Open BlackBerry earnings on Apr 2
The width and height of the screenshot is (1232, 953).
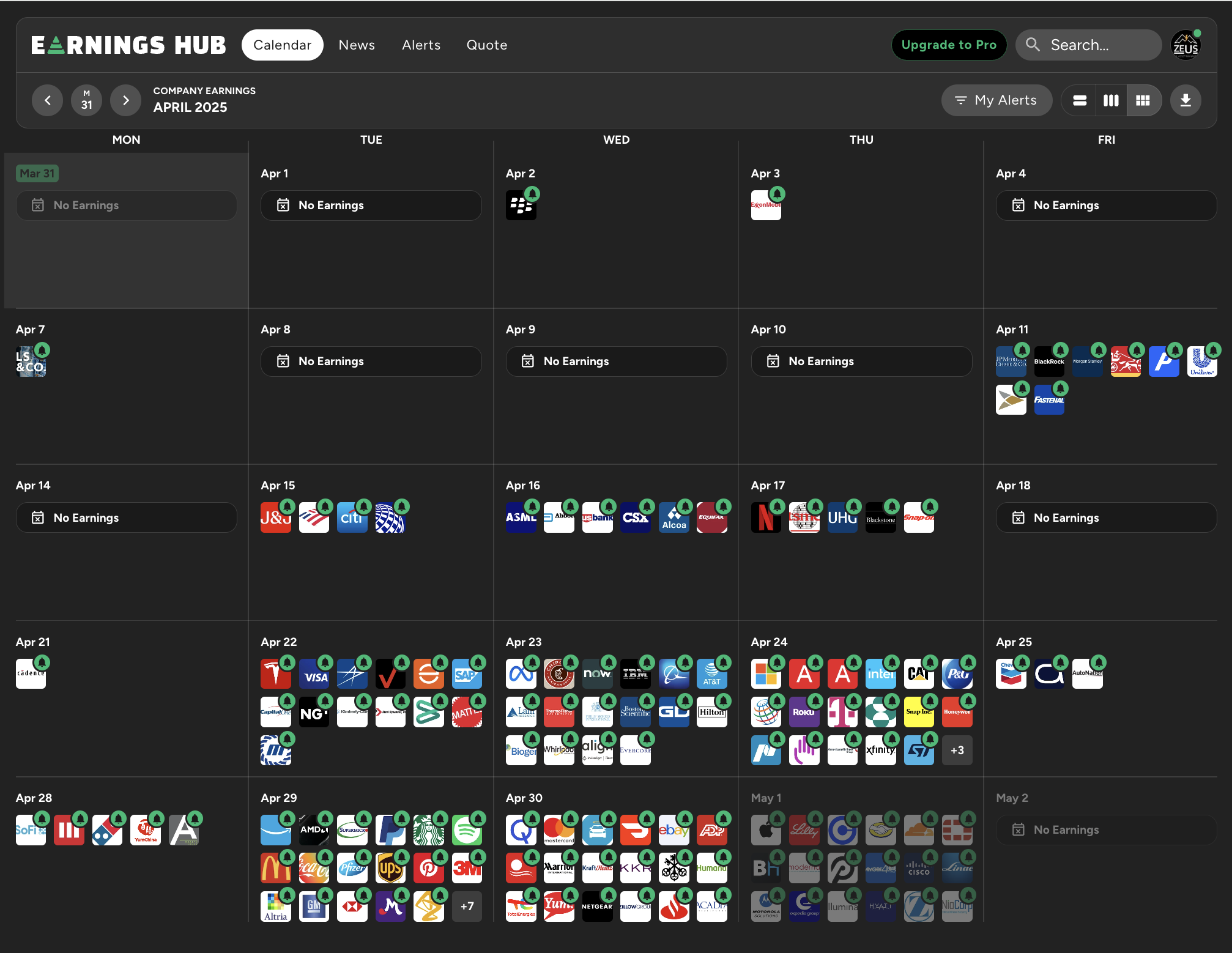point(521,206)
